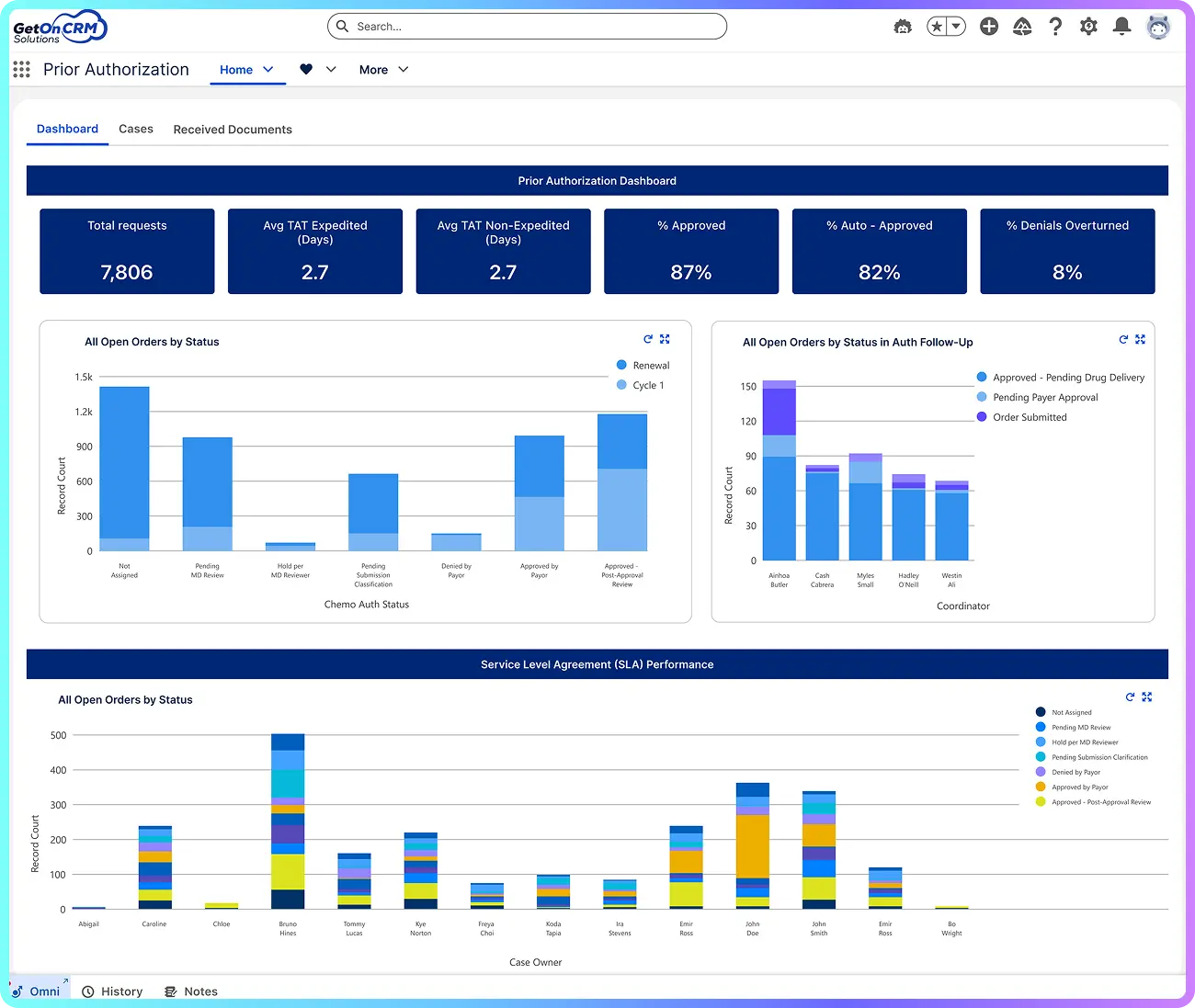Open the Home tab dropdown chevron
Viewport: 1195px width, 1008px height.
point(269,69)
